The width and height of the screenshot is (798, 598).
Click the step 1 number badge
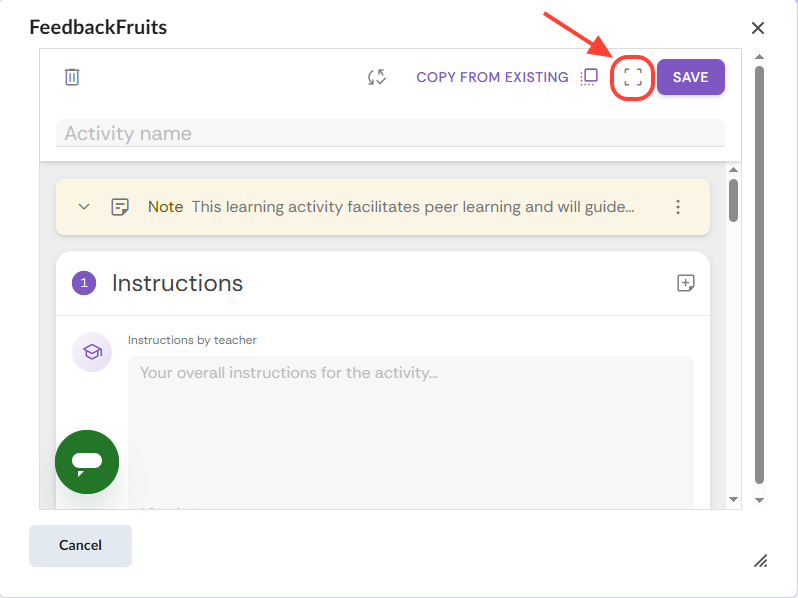[x=84, y=283]
